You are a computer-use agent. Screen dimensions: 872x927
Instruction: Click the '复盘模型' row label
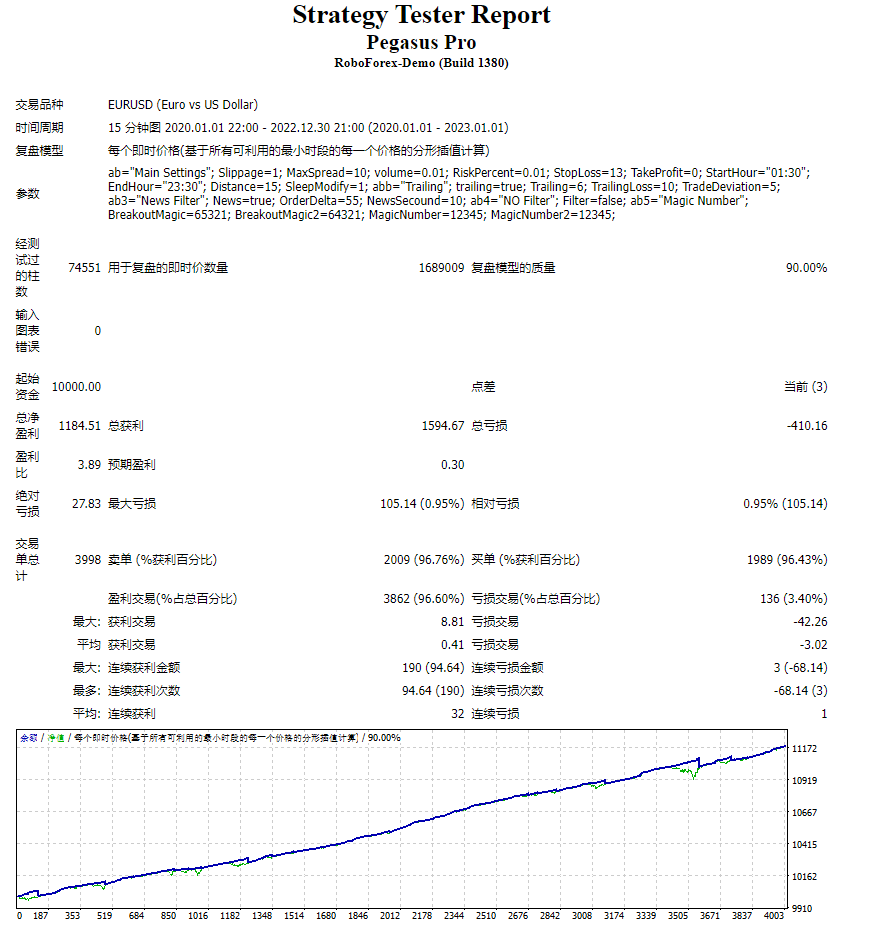point(39,151)
